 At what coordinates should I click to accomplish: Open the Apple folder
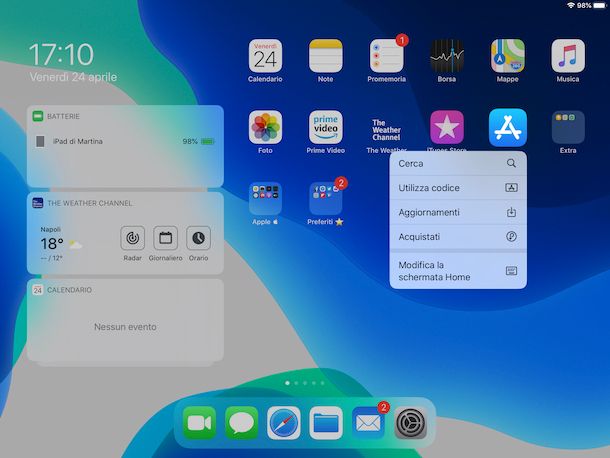tap(265, 198)
